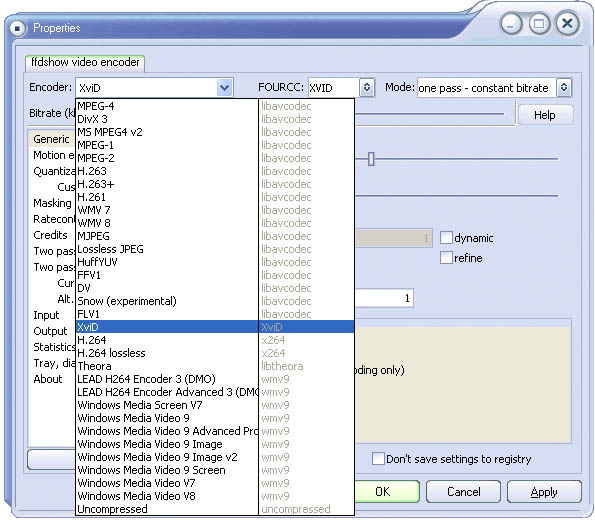This screenshot has height=520, width=595.
Task: Select MPEG-4 in the encoder list
Action: (215, 106)
